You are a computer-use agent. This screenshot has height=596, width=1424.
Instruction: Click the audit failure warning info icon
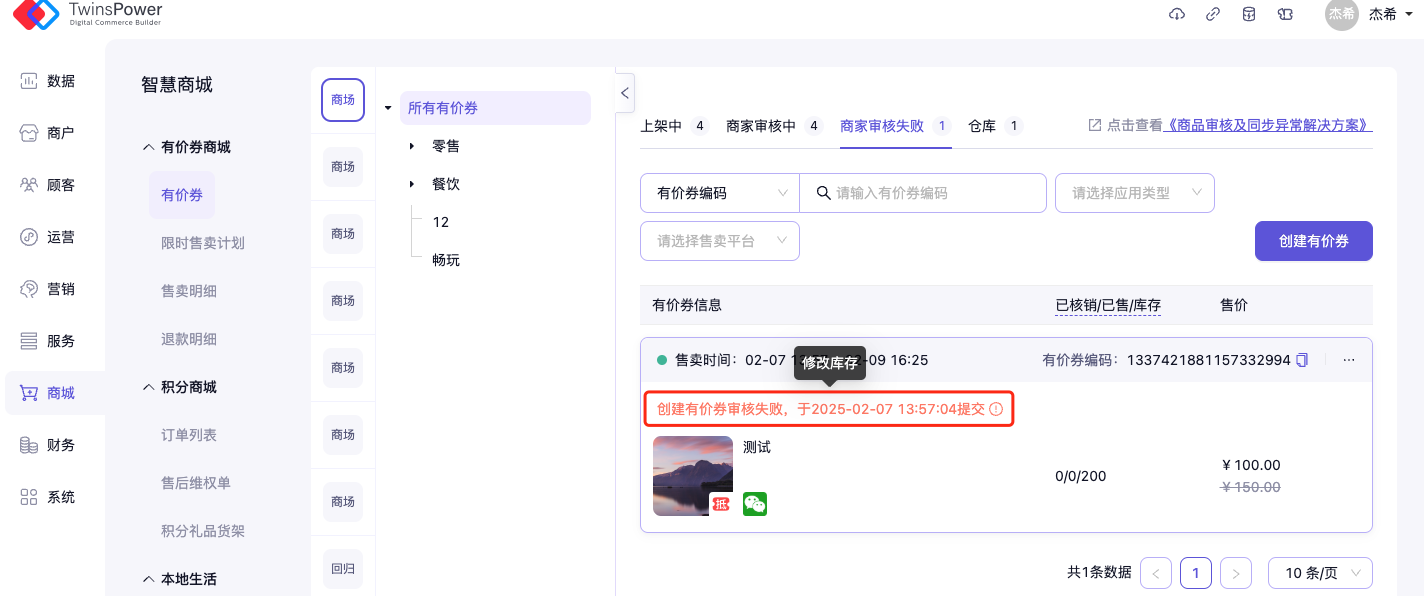996,409
